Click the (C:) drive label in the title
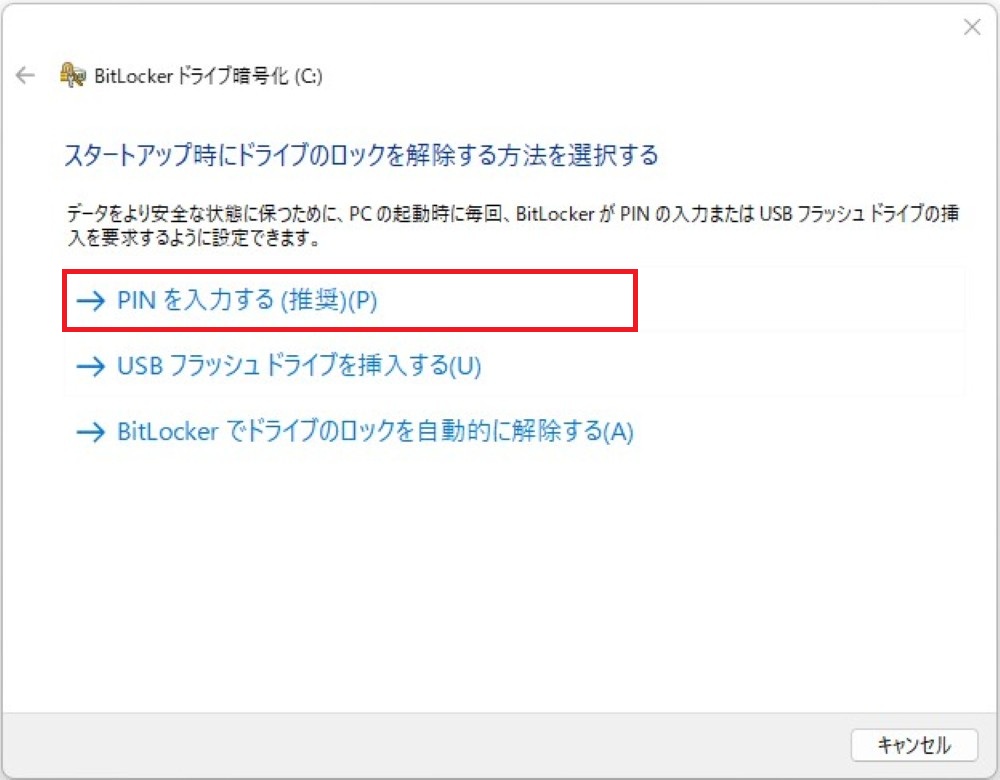The image size is (1000, 780). point(309,76)
